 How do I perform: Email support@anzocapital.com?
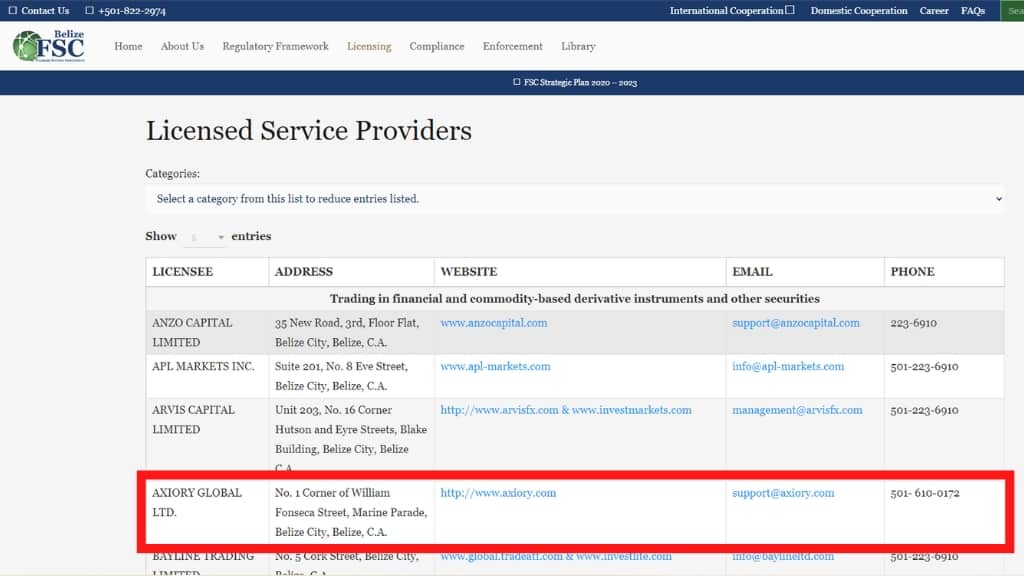795,323
